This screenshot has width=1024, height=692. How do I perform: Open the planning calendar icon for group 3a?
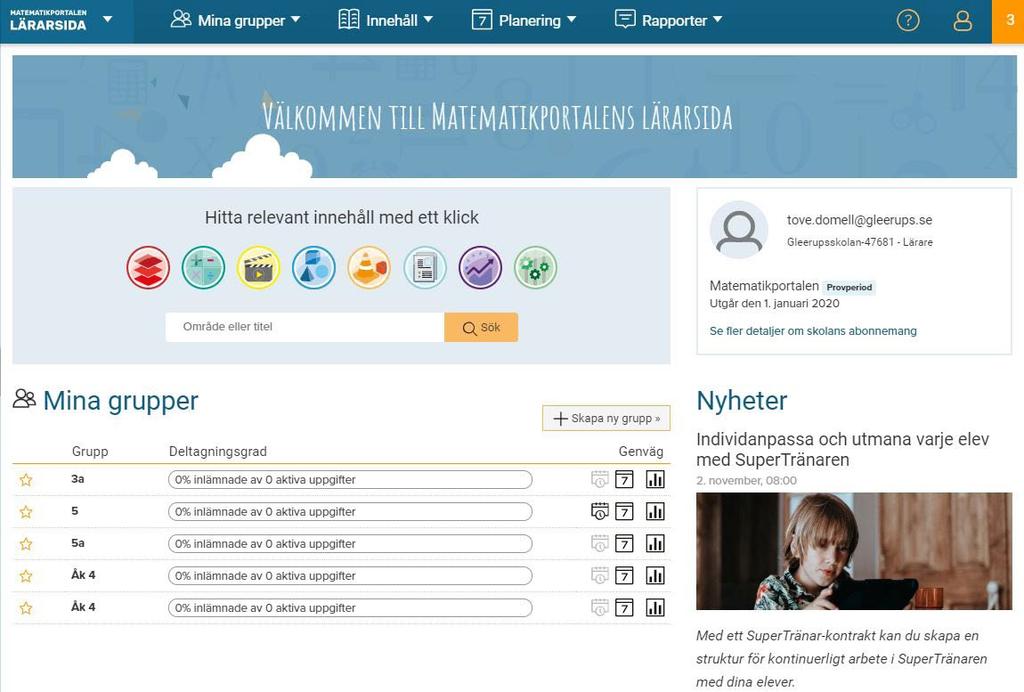point(624,479)
